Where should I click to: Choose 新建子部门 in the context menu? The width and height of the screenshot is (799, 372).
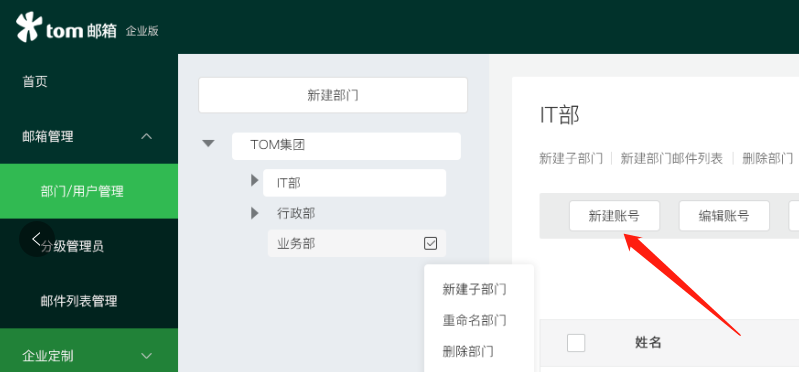pos(474,289)
